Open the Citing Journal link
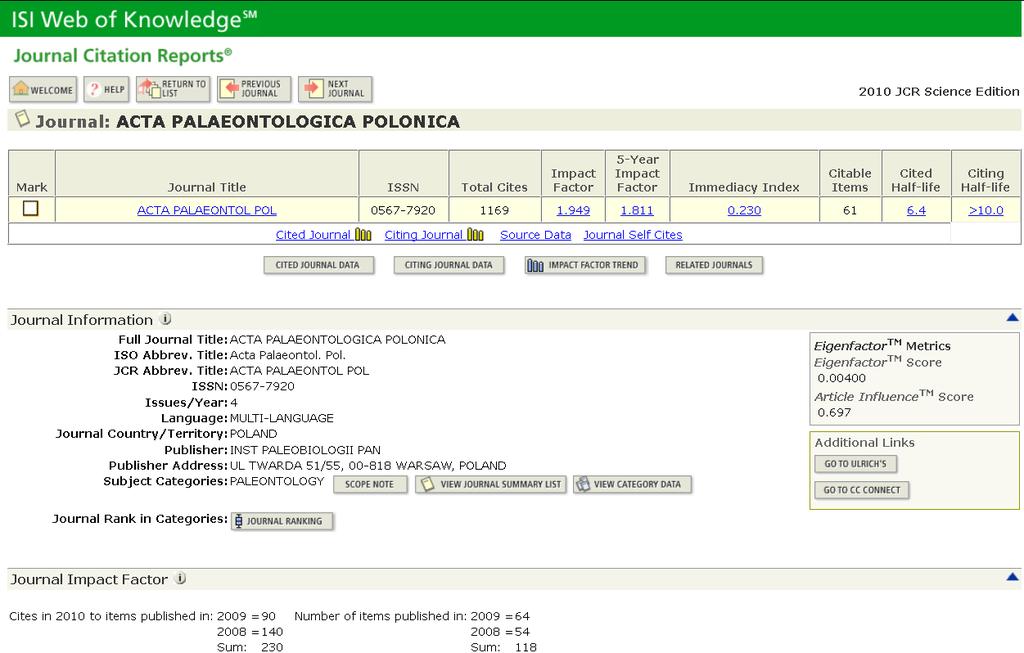The width and height of the screenshot is (1024, 653). pos(423,234)
